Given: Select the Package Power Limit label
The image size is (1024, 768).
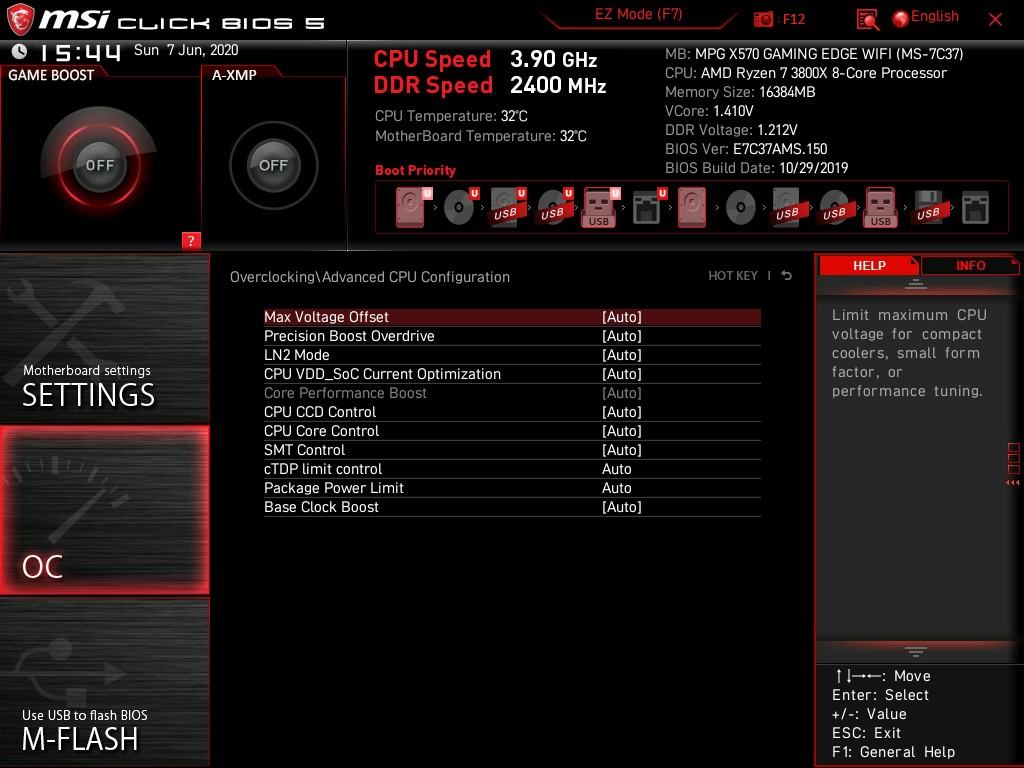Looking at the screenshot, I should coord(334,488).
